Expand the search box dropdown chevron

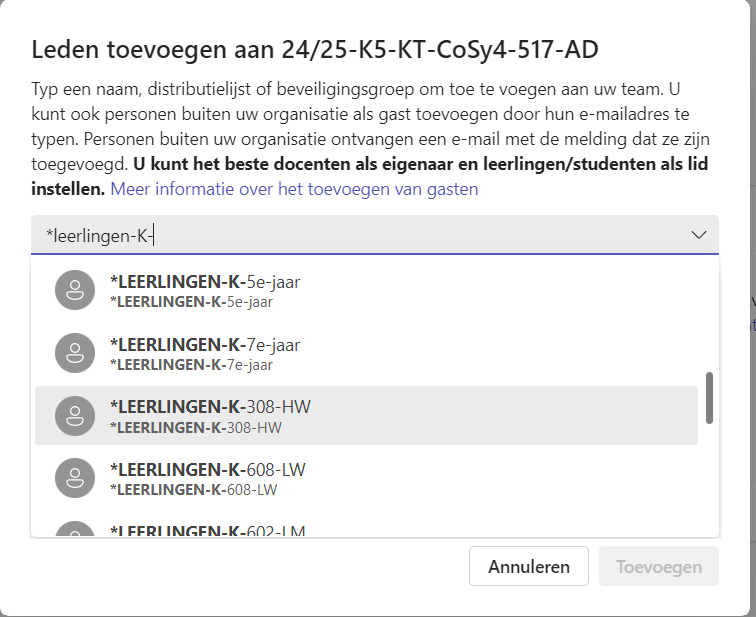[x=699, y=235]
